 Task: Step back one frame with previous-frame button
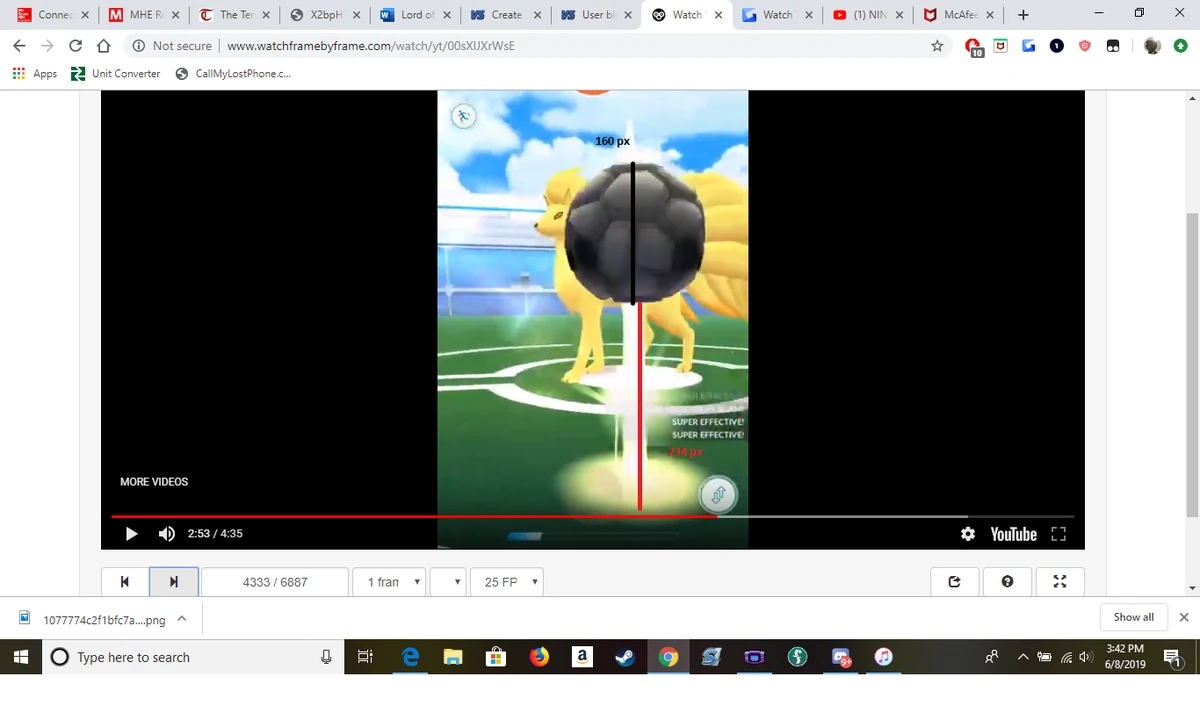pyautogui.click(x=124, y=582)
